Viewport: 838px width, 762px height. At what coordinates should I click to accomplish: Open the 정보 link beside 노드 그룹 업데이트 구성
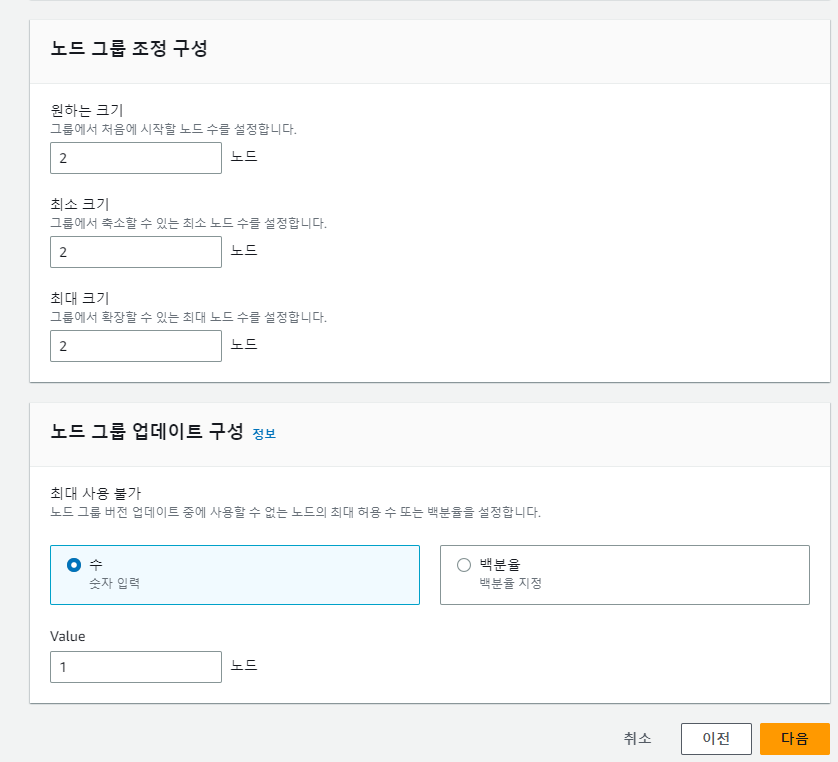[264, 433]
